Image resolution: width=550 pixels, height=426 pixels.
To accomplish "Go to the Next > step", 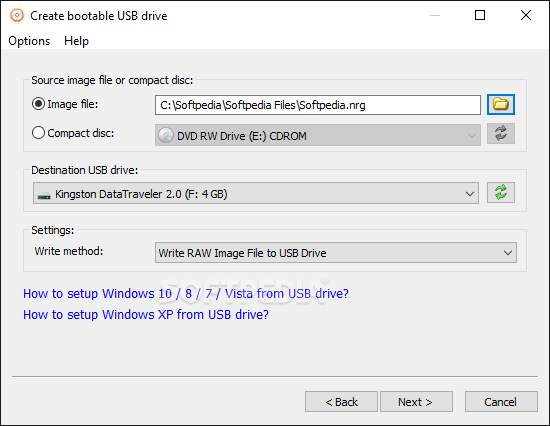I will pos(416,401).
